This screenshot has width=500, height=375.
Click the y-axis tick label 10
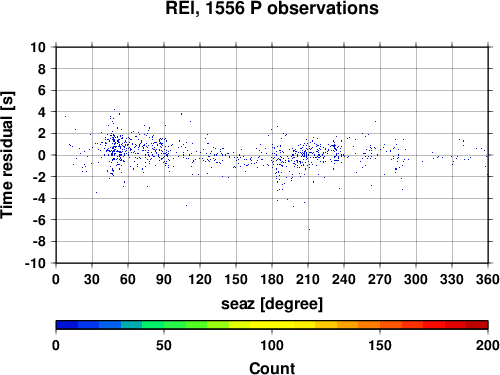point(38,47)
